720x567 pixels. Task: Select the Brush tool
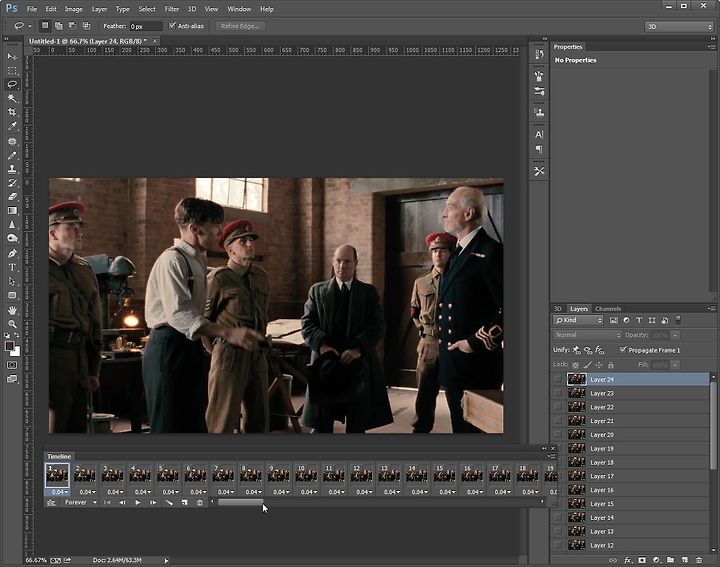click(x=12, y=155)
